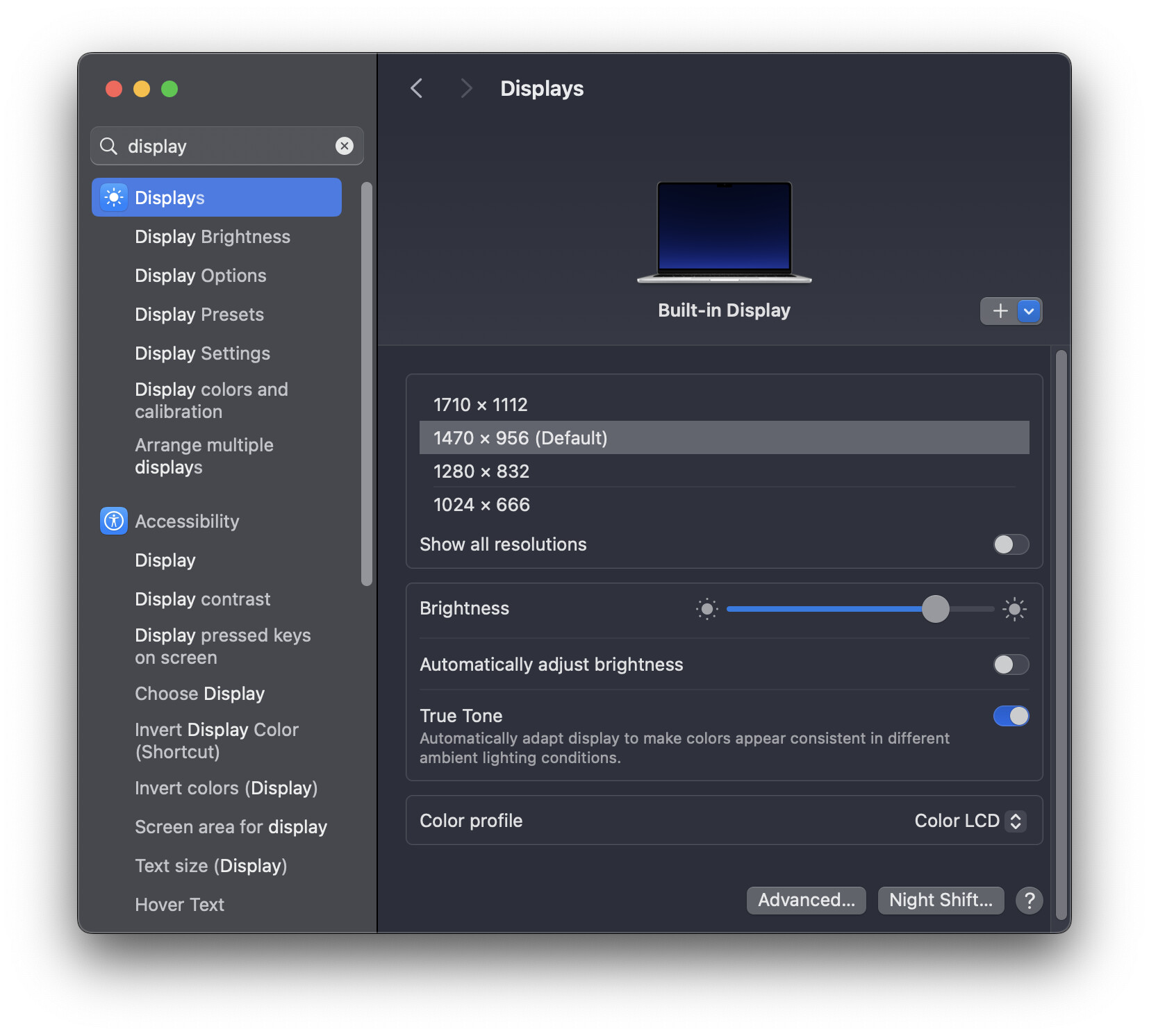Image resolution: width=1149 pixels, height=1036 pixels.
Task: Click the Accessibility icon in sidebar
Action: 114,521
